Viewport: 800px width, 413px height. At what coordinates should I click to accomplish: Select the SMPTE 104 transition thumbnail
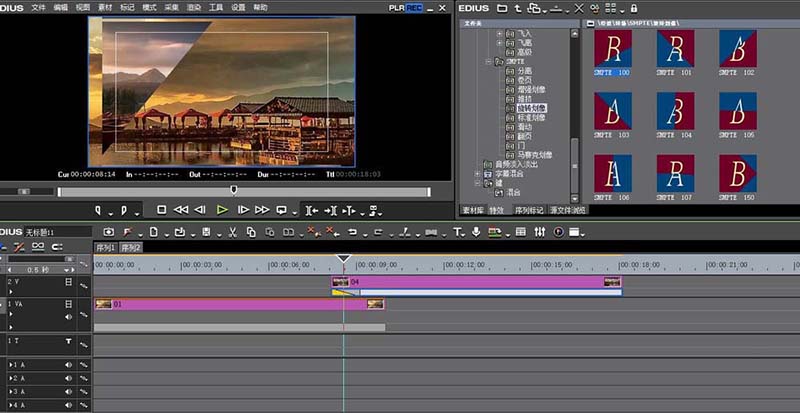click(x=675, y=110)
